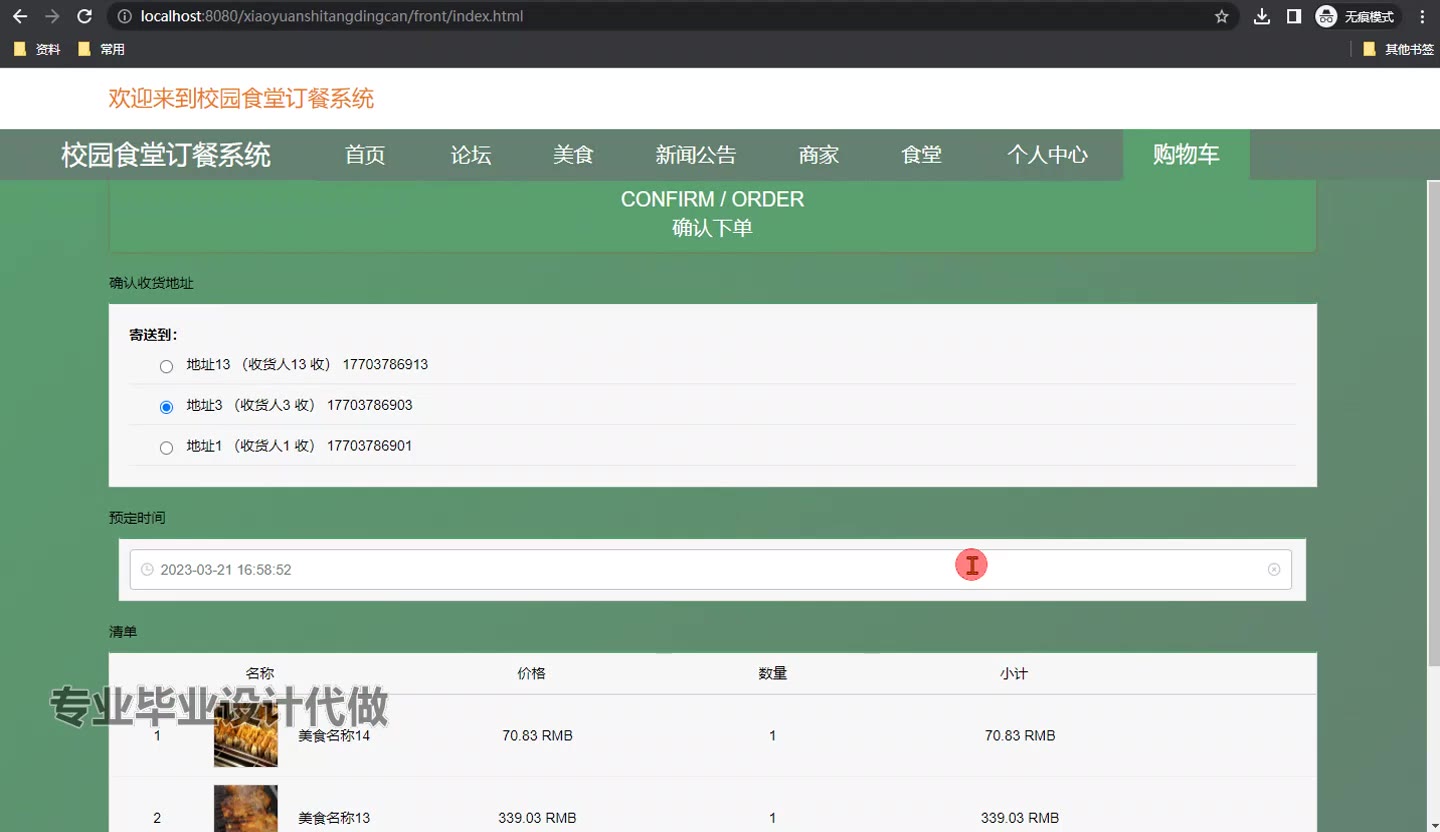The width and height of the screenshot is (1440, 832).
Task: Toggle the browser side panel icon
Action: (x=1293, y=16)
